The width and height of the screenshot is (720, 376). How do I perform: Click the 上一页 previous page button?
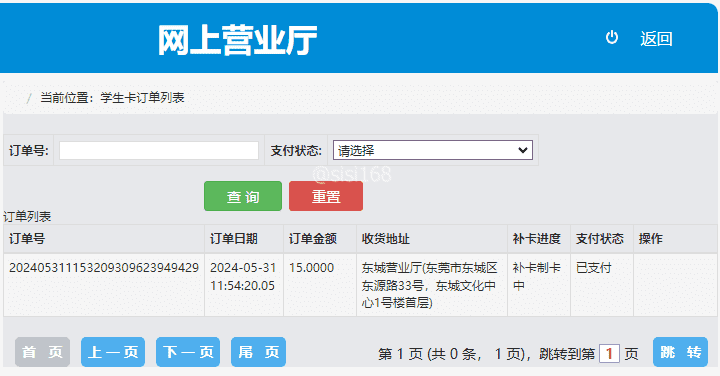(113, 352)
